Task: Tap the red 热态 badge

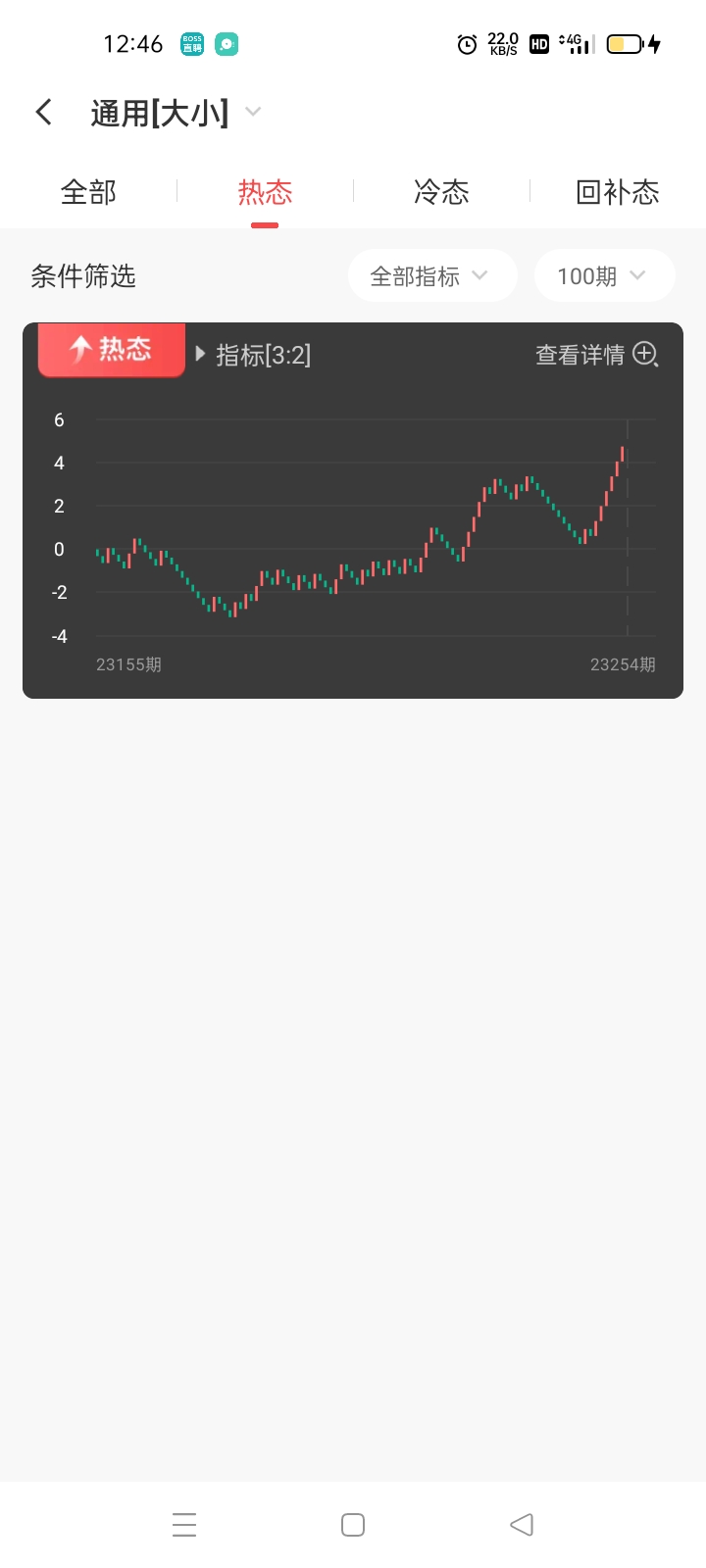Action: (x=112, y=349)
